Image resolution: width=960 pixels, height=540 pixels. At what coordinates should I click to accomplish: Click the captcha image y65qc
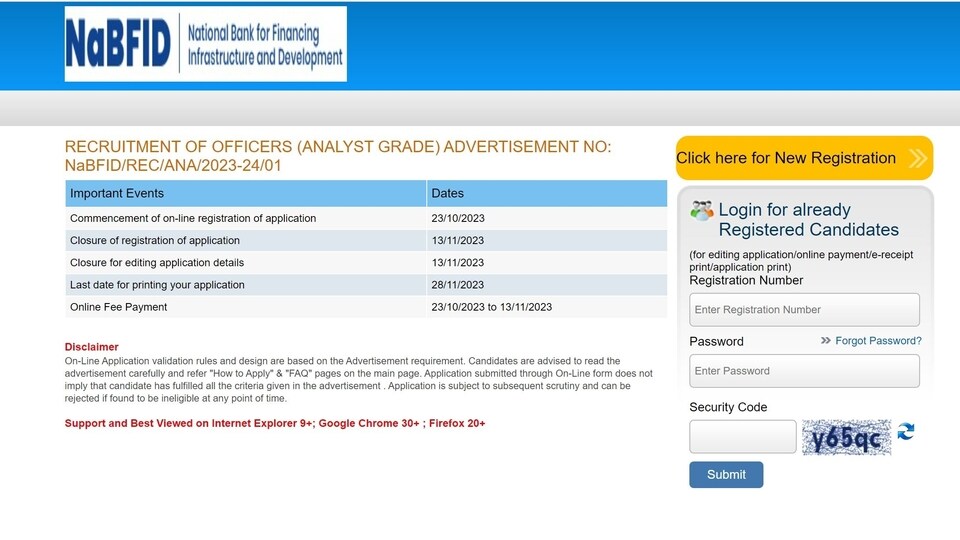[847, 437]
